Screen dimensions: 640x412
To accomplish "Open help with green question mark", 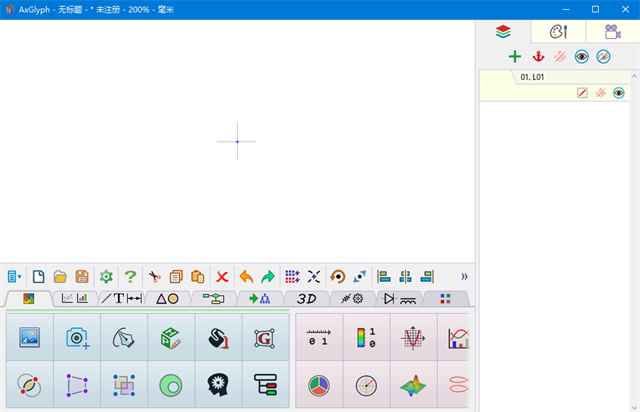I will click(x=130, y=276).
